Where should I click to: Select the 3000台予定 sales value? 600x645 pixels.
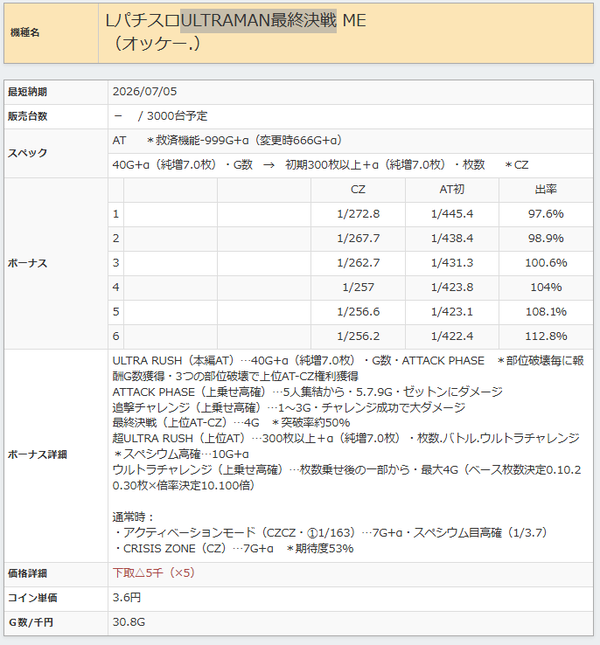(x=177, y=116)
